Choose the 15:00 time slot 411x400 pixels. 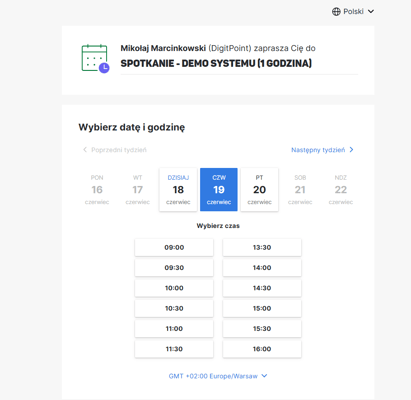[262, 308]
